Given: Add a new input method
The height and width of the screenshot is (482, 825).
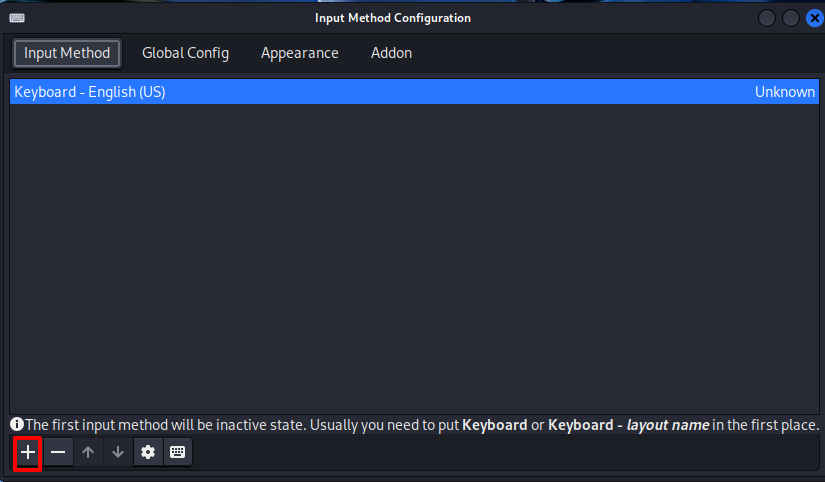Looking at the screenshot, I should coord(28,452).
